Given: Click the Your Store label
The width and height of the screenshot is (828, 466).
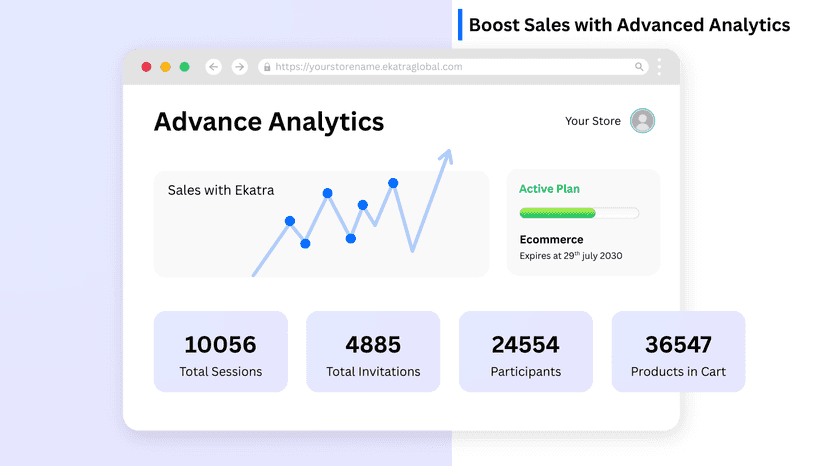Looking at the screenshot, I should click(592, 121).
